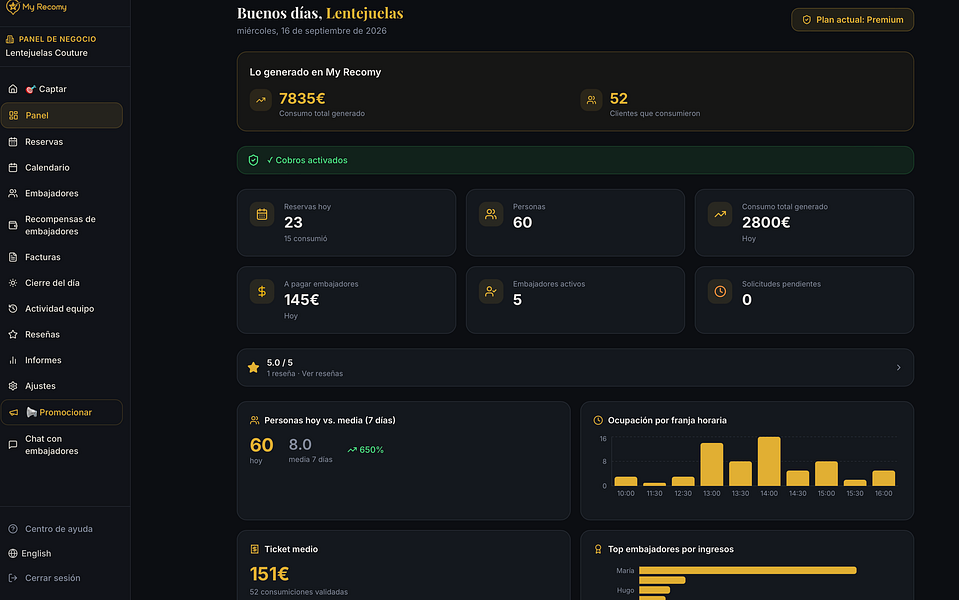Screen dimensions: 959x600
Task: Click the My Recomy logo icon
Action: (12, 7)
